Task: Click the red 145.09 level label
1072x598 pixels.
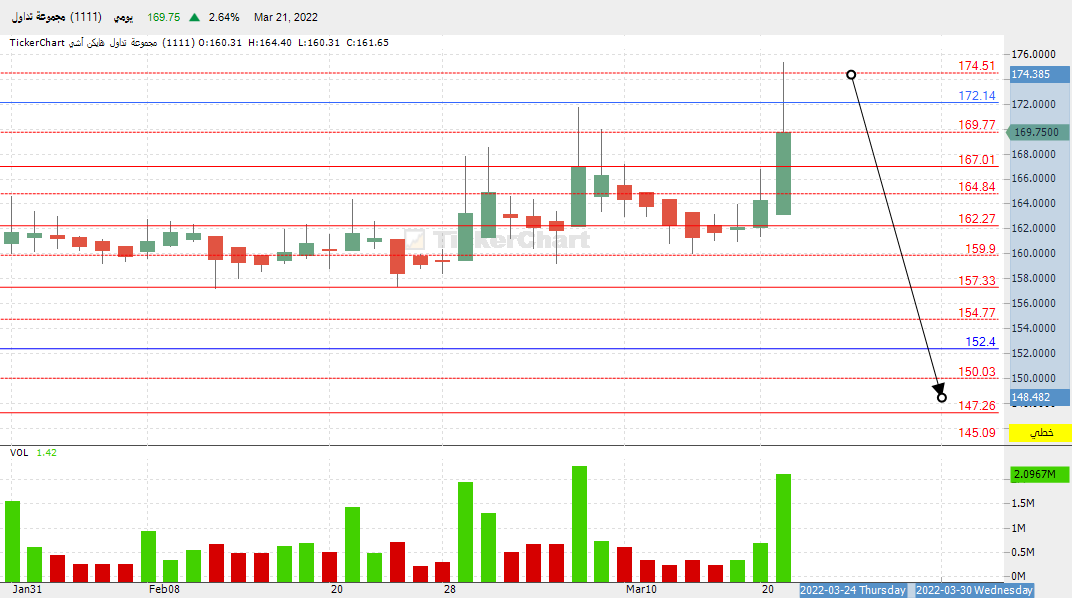Action: click(x=977, y=432)
